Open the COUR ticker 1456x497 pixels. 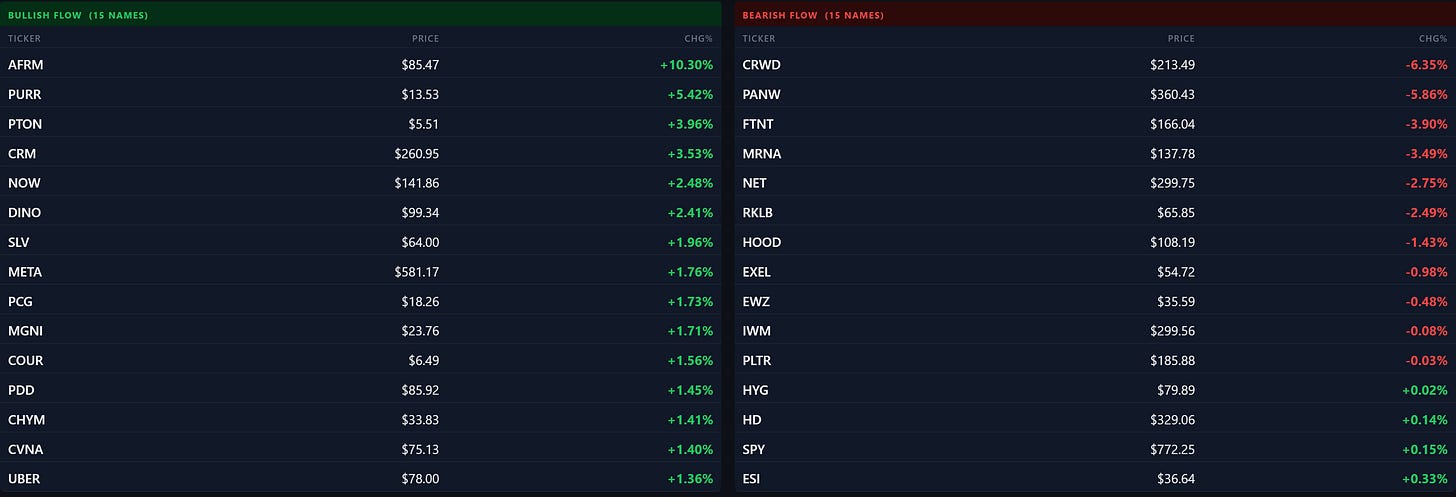(26, 360)
